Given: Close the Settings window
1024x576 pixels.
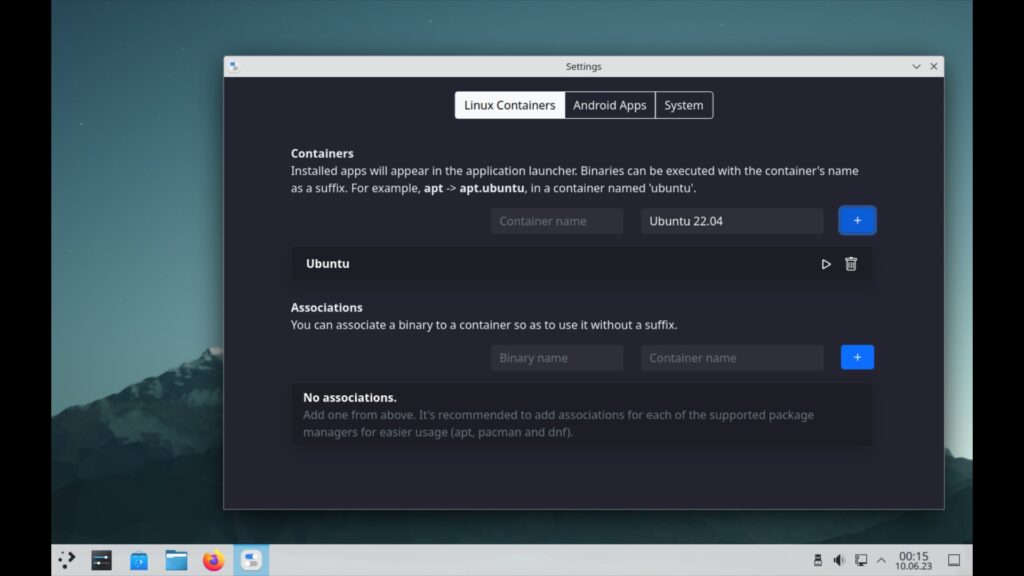Looking at the screenshot, I should coord(934,67).
